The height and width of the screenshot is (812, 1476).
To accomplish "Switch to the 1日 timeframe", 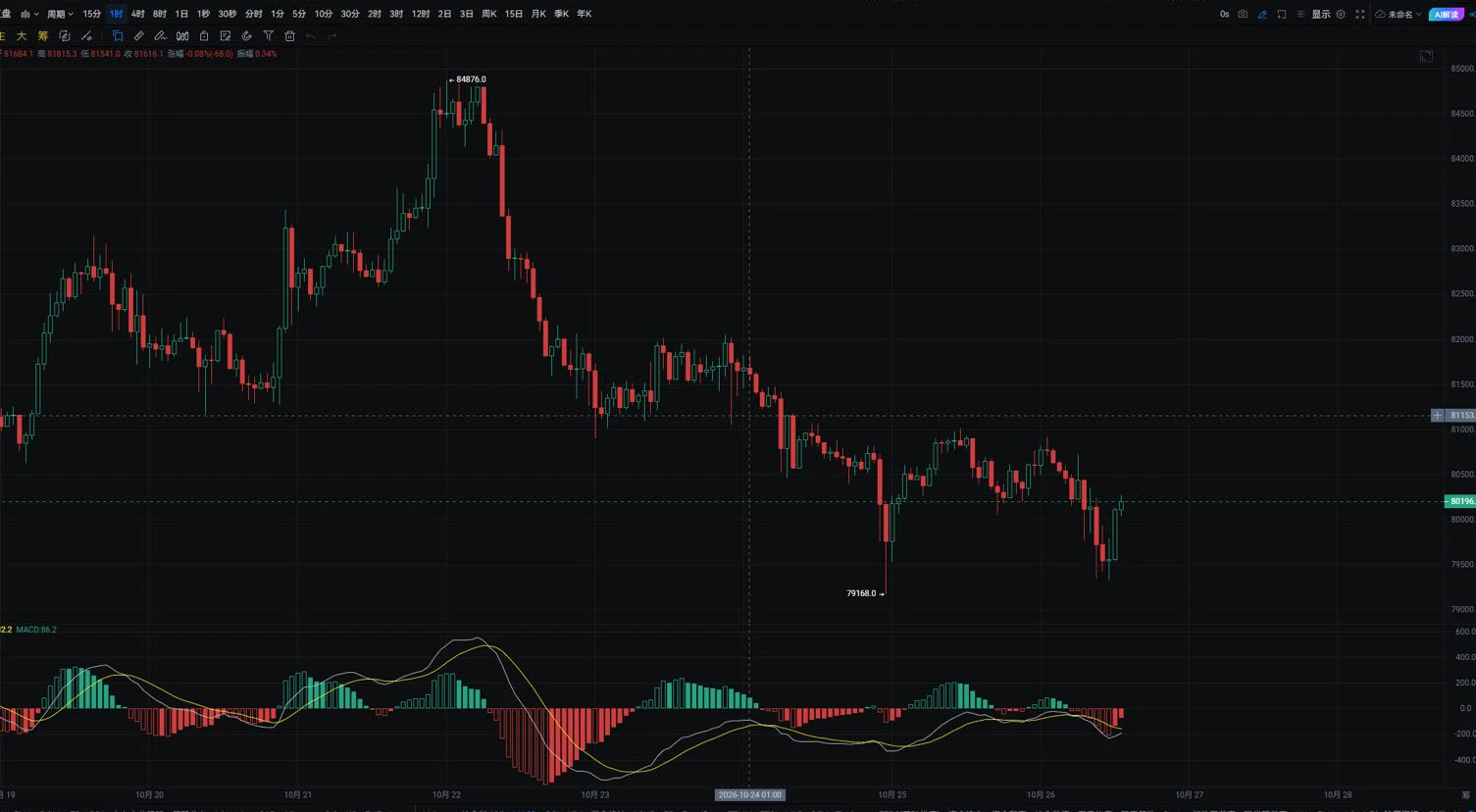I will pyautogui.click(x=181, y=15).
